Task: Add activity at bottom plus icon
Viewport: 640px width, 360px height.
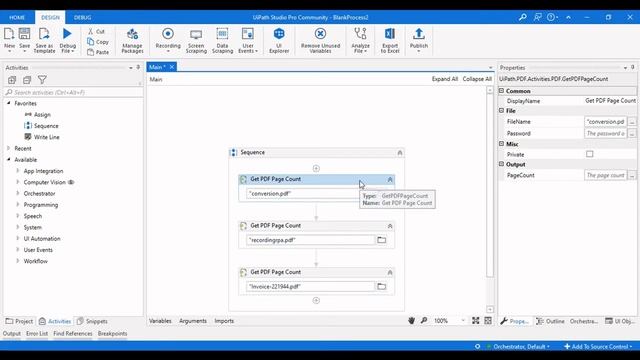Action: [x=316, y=300]
